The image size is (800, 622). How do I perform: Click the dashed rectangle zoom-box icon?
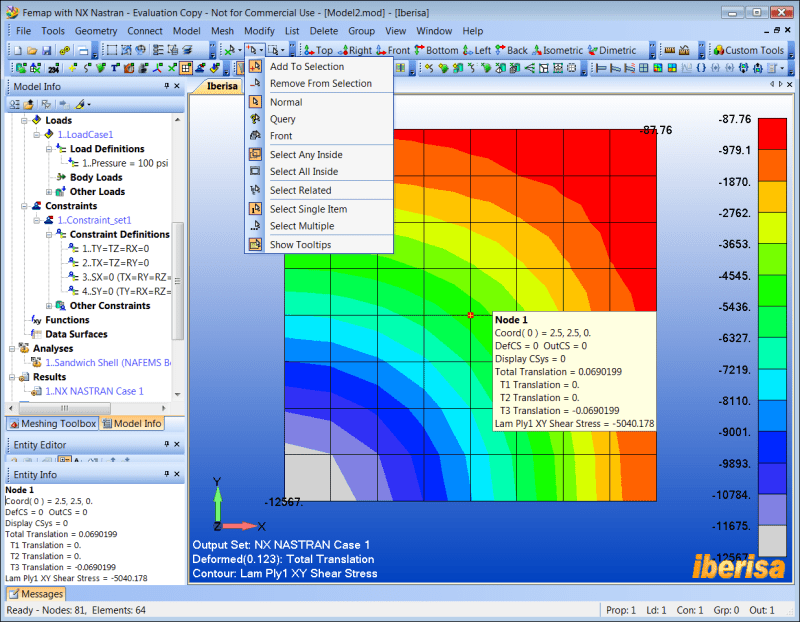112,50
